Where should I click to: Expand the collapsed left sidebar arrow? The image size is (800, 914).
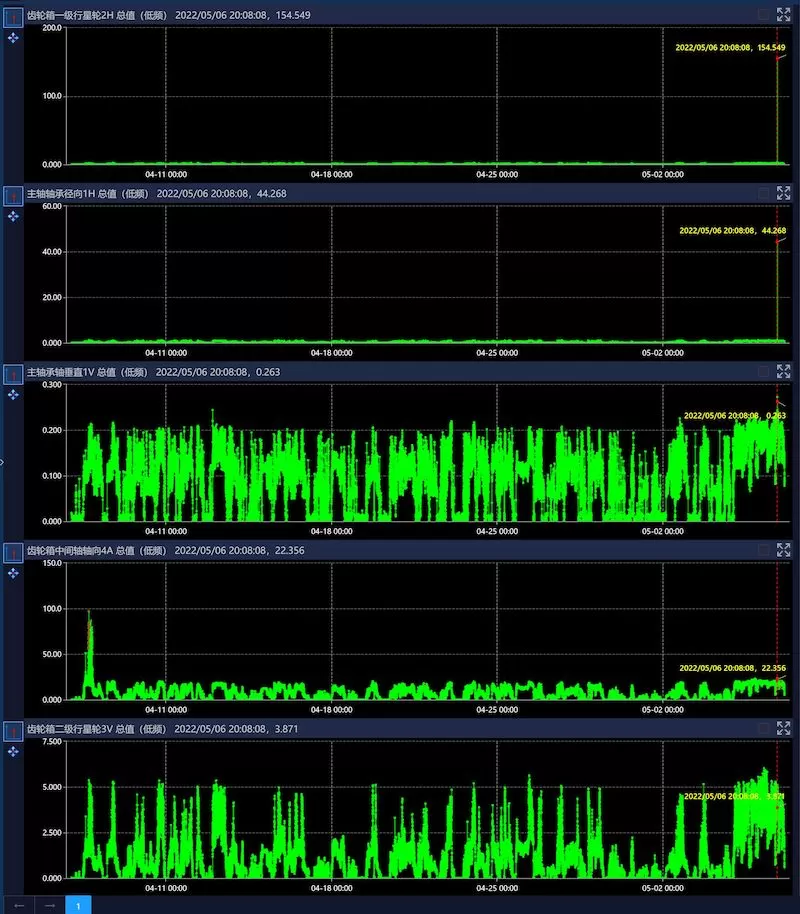coord(3,462)
